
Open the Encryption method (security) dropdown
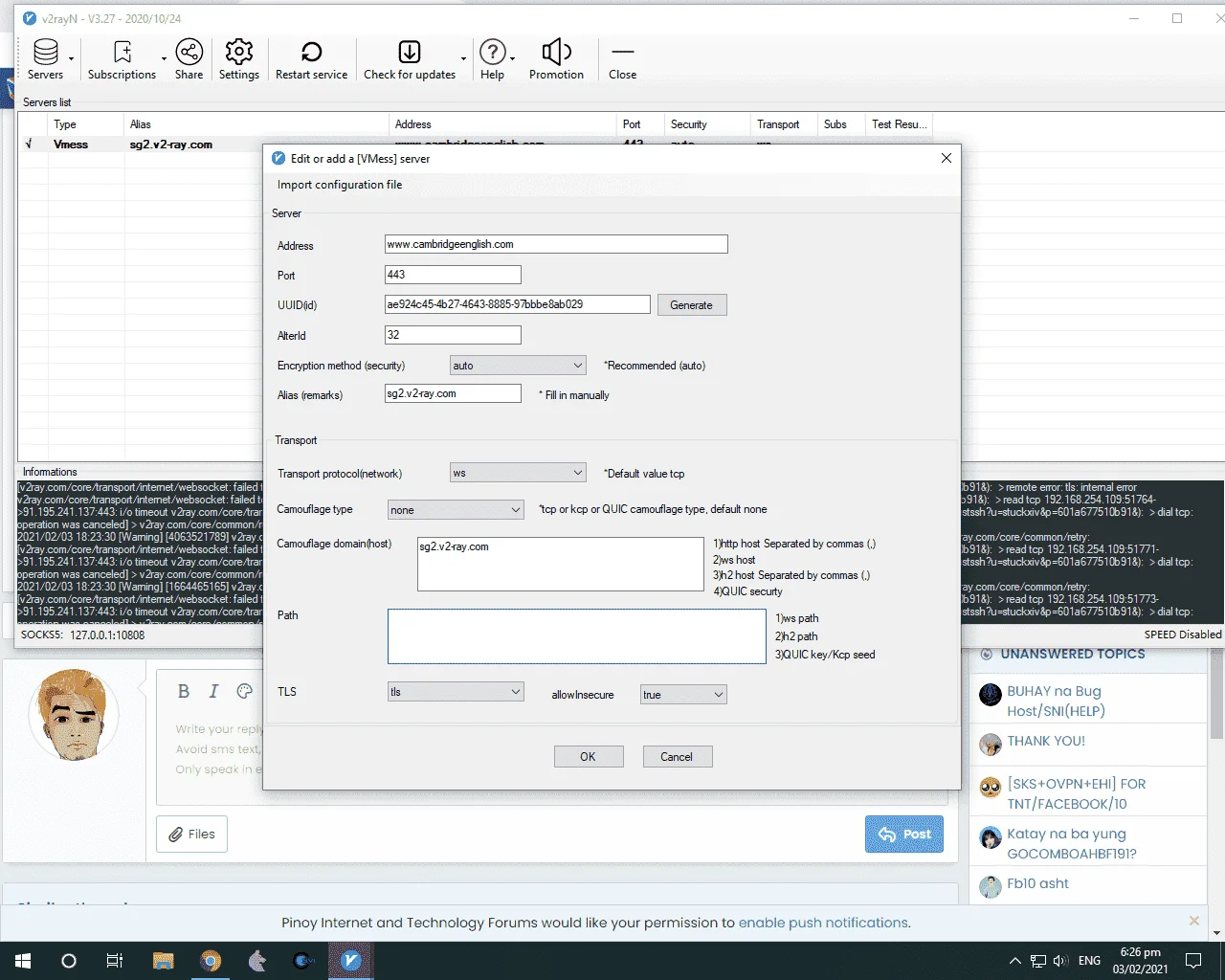[518, 366]
